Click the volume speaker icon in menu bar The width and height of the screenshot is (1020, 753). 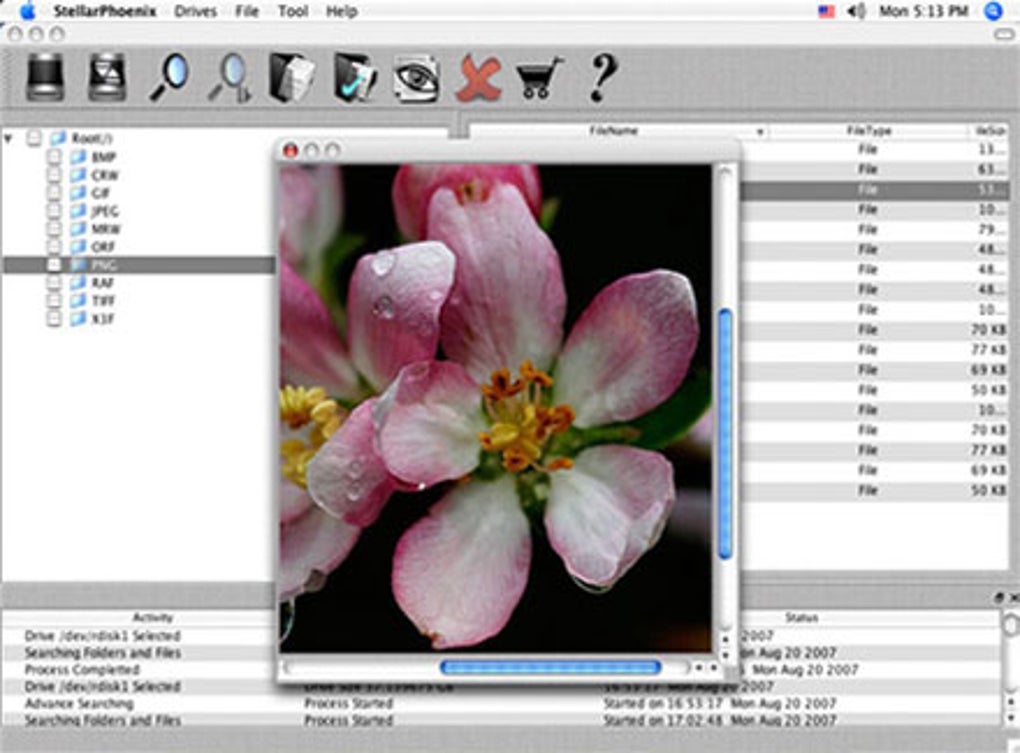pyautogui.click(x=857, y=11)
